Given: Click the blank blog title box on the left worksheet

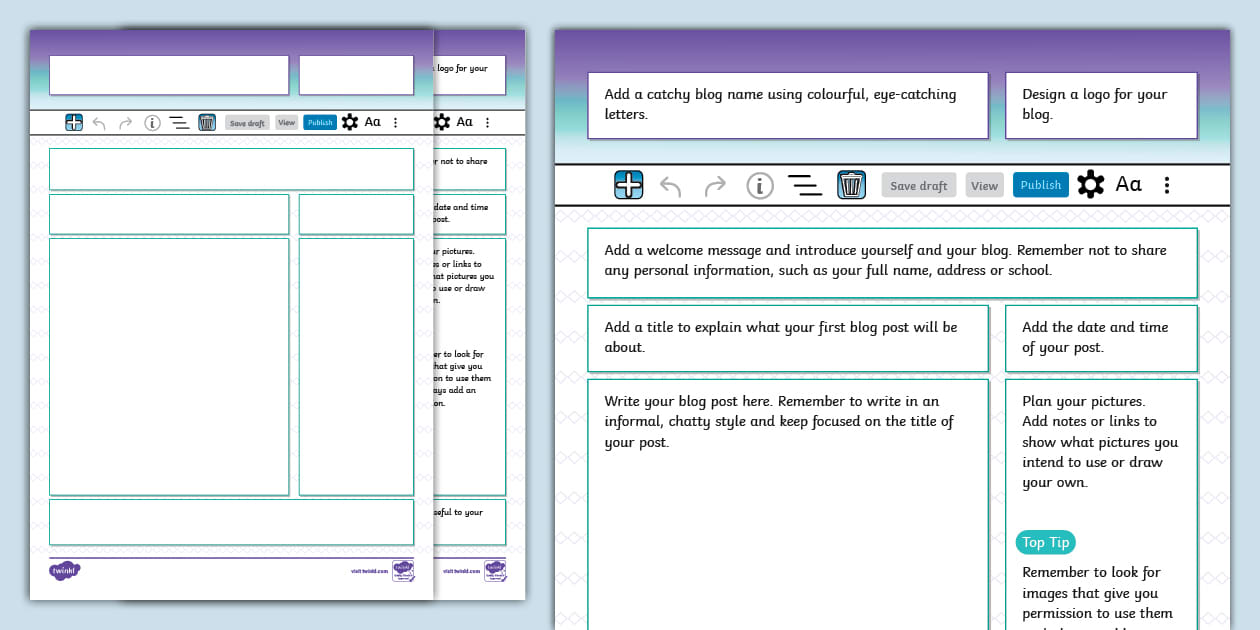Looking at the screenshot, I should [168, 75].
